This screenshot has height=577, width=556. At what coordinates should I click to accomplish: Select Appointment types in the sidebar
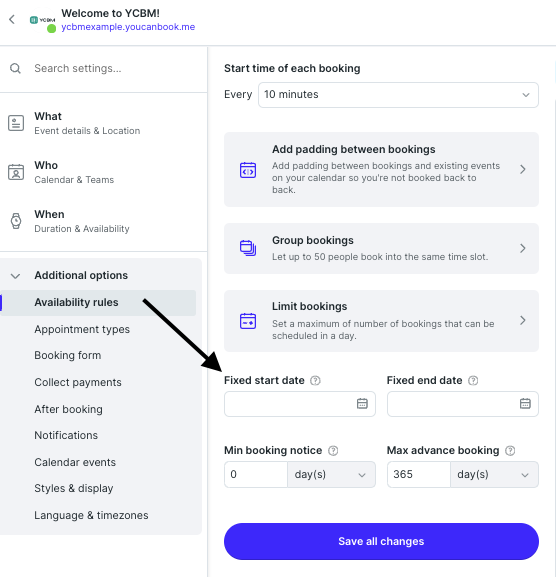click(x=82, y=329)
